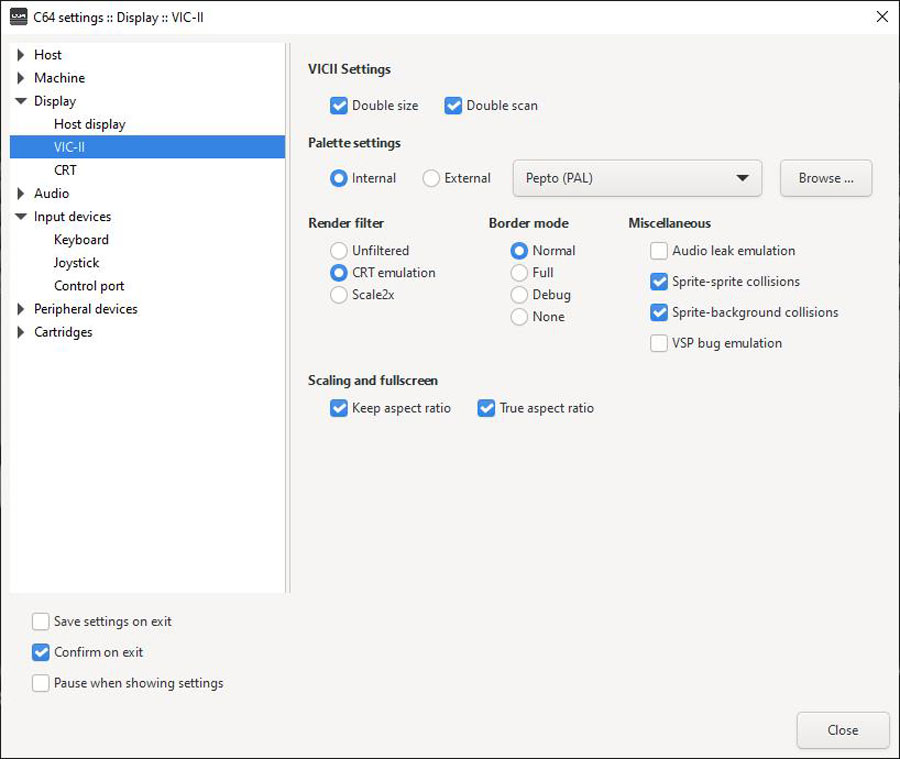Disable the Double scan checkbox
The height and width of the screenshot is (759, 900).
pos(453,106)
